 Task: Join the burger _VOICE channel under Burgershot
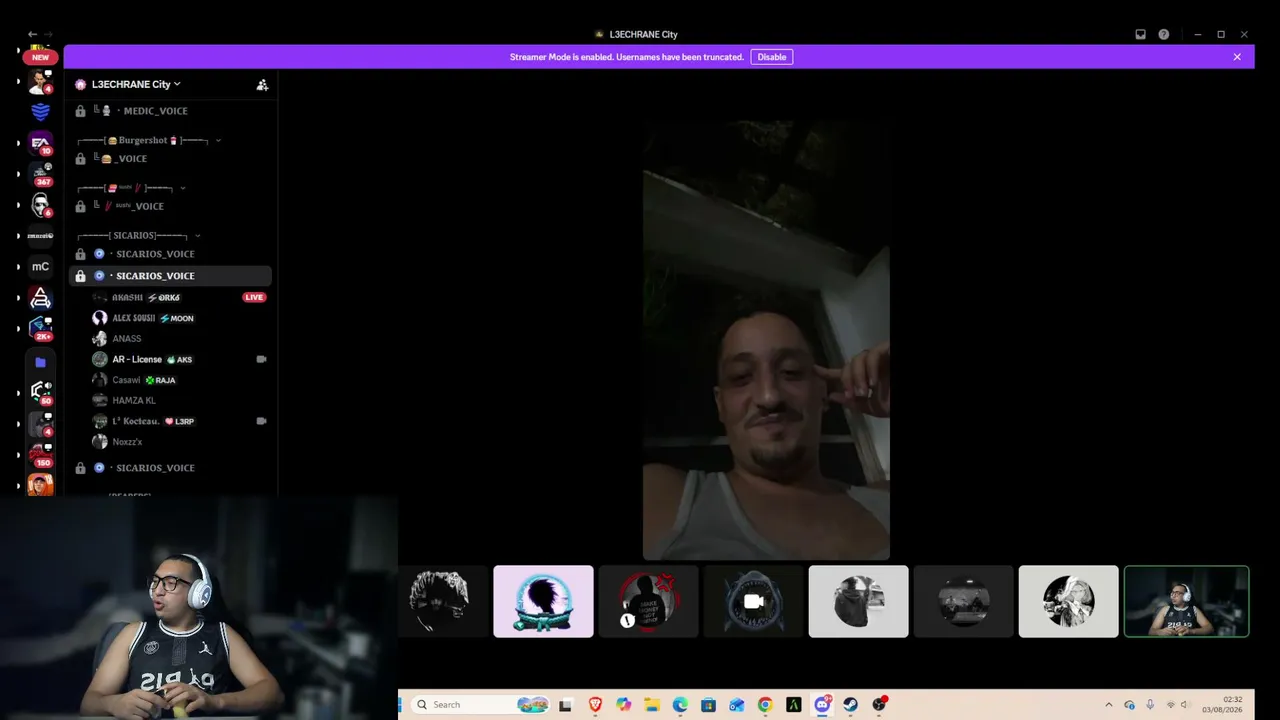pos(170,159)
